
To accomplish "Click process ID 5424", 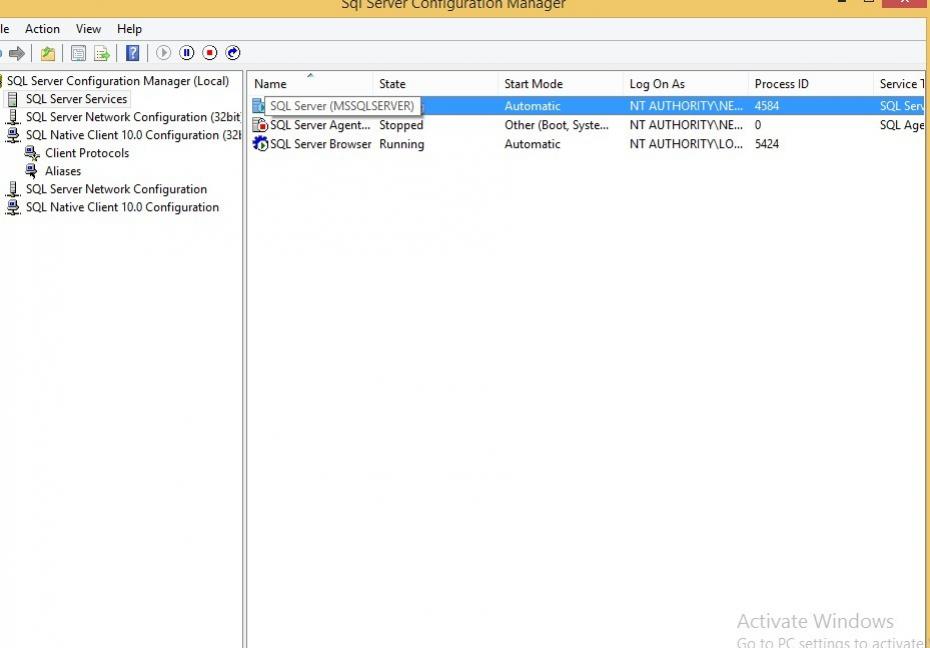I will pos(767,144).
